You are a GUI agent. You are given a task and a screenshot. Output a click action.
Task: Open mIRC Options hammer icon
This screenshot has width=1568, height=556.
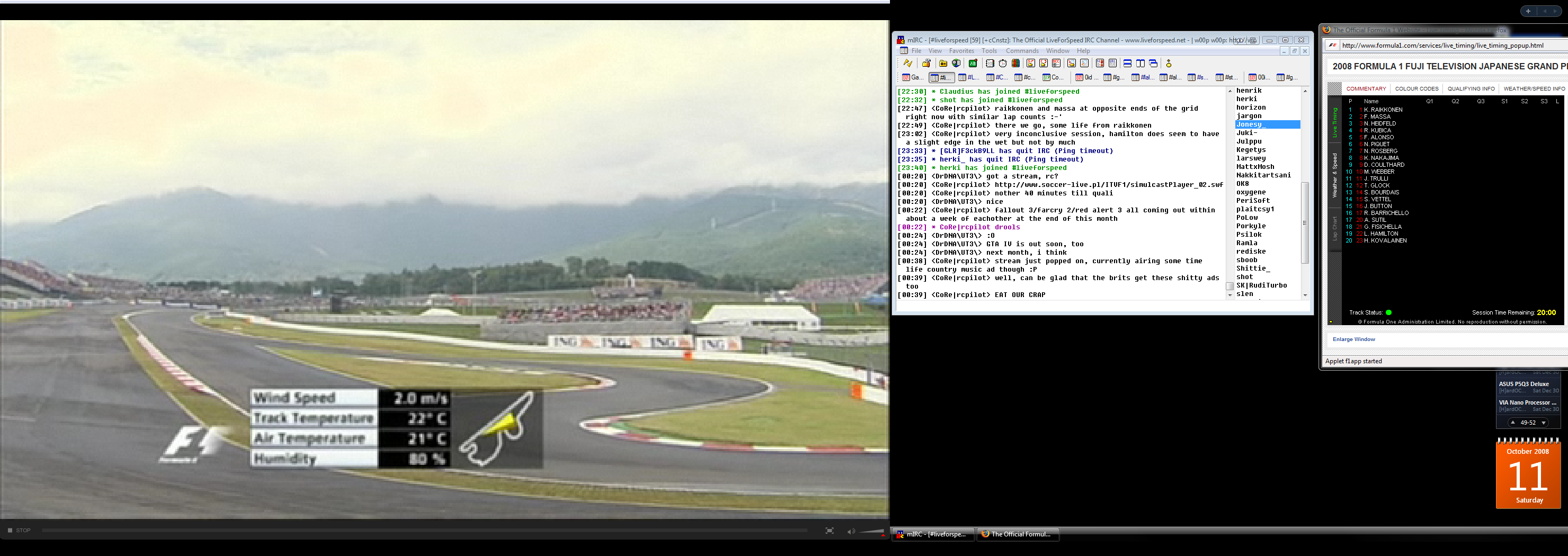pos(926,63)
